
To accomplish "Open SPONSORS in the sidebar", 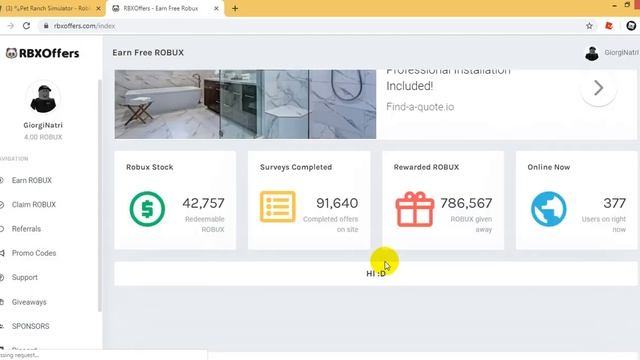I will [x=30, y=326].
